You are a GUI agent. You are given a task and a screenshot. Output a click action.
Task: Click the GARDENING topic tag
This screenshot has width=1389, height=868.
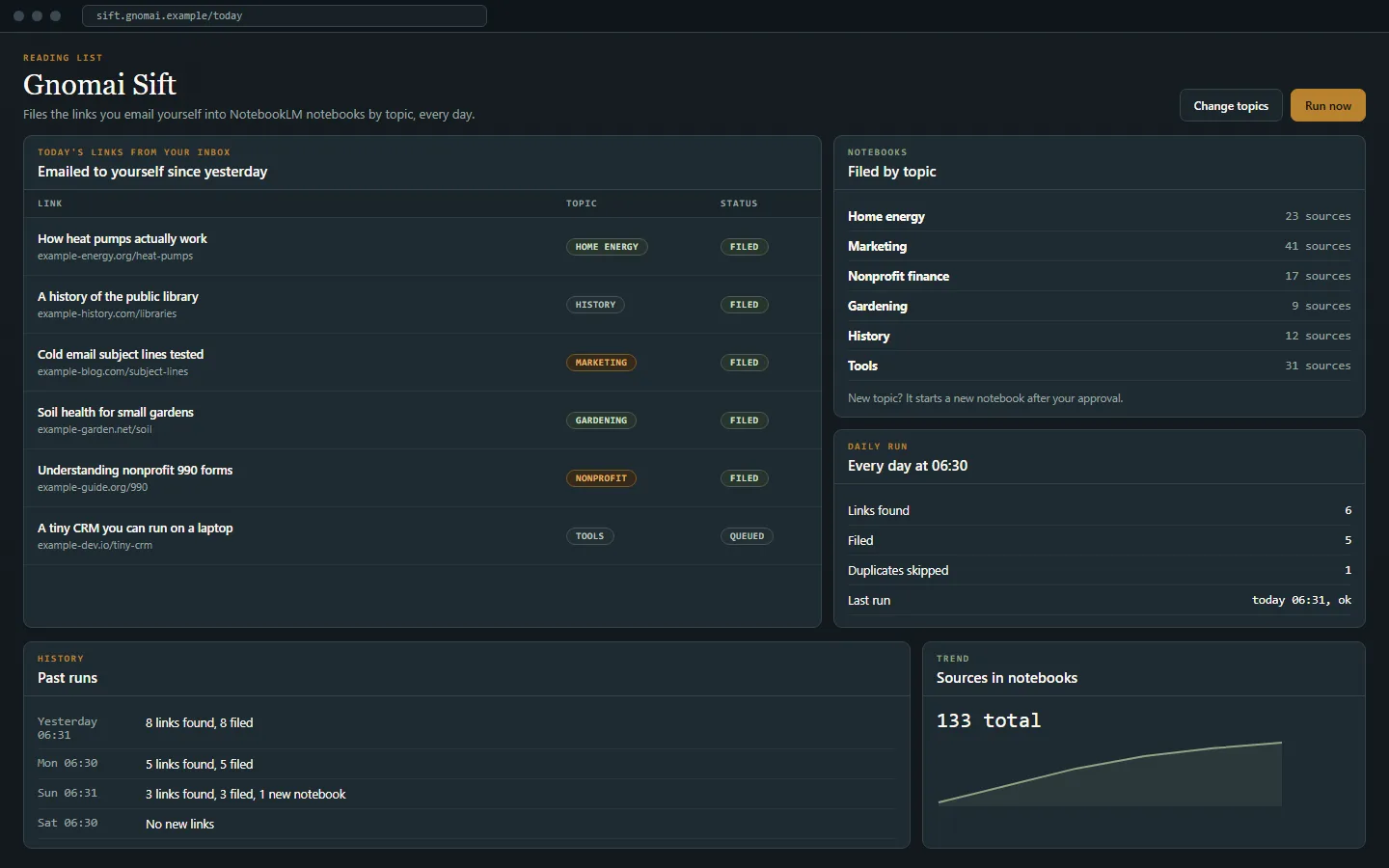point(601,420)
